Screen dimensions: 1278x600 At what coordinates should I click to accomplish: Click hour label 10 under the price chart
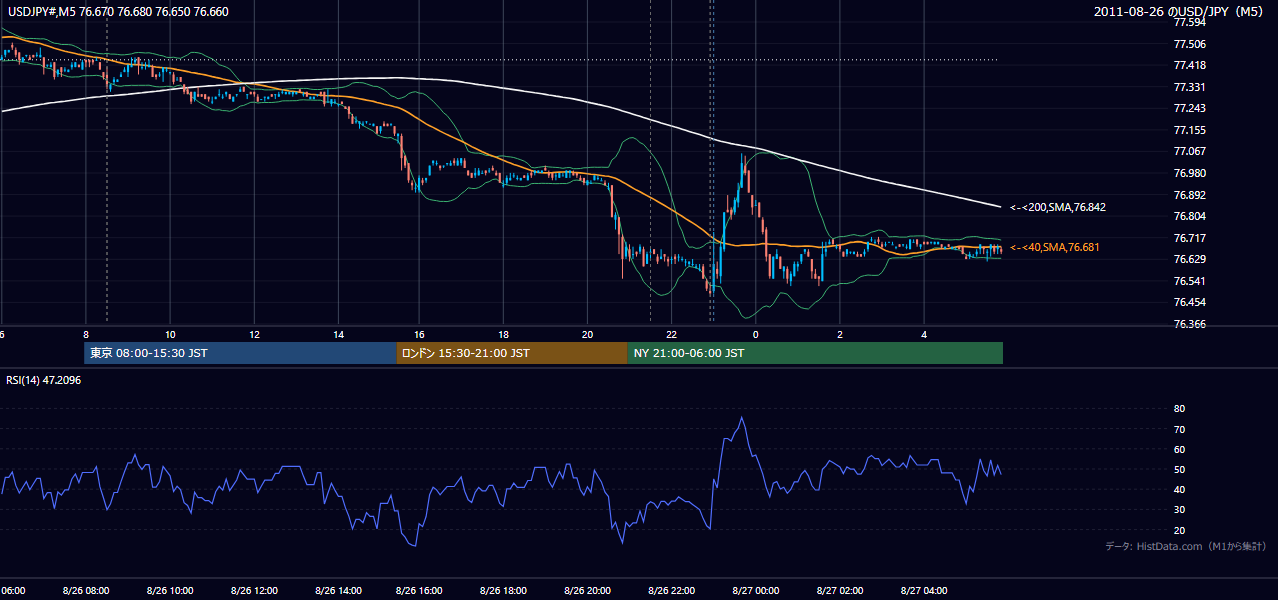[170, 334]
